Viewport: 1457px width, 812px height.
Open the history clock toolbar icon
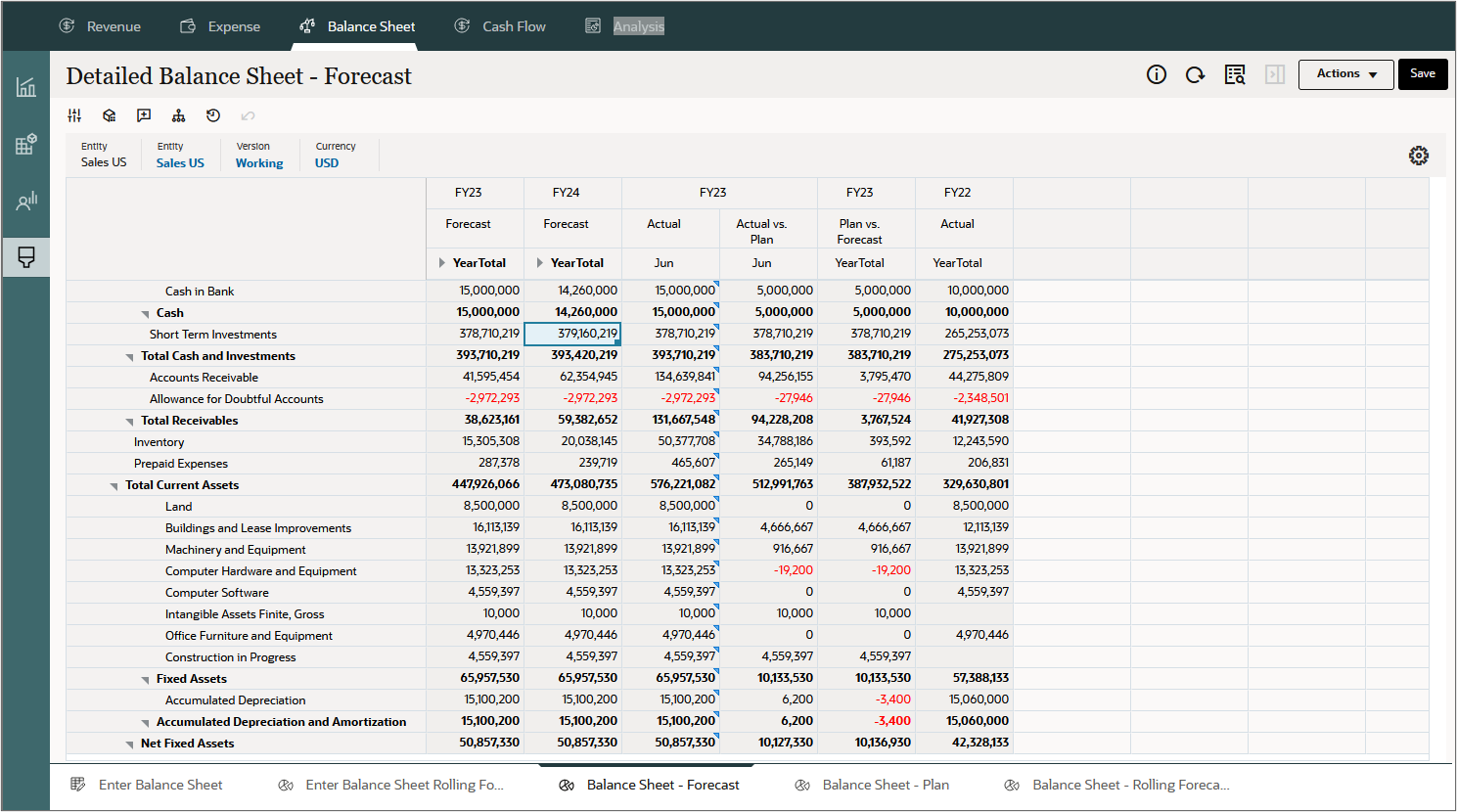213,115
